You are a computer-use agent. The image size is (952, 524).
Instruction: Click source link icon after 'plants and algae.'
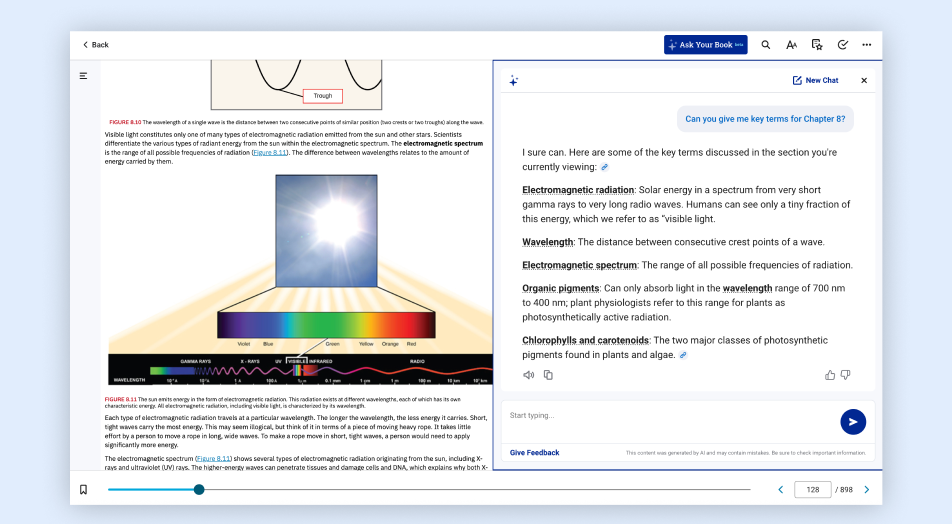tap(683, 355)
